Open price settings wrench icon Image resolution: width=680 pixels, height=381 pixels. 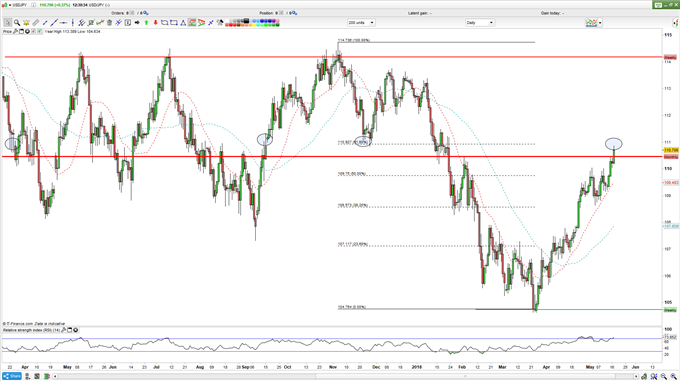(16, 32)
